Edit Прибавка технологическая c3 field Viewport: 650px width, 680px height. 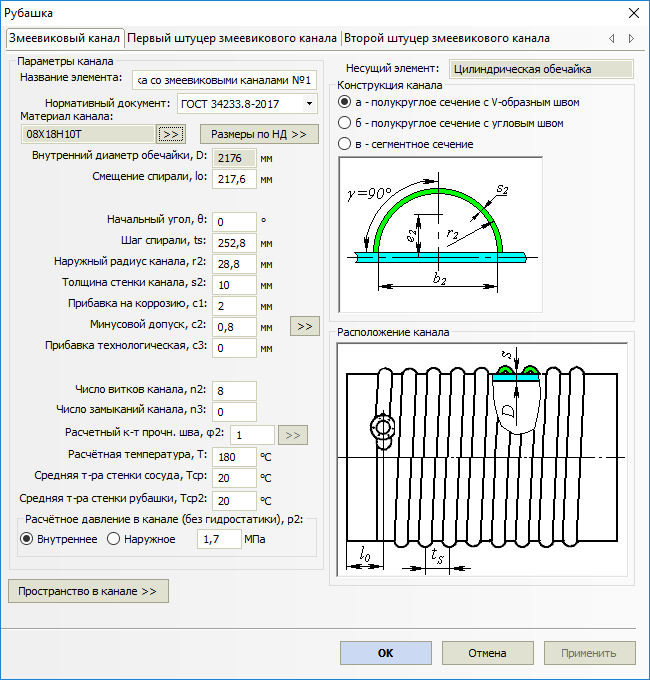pos(234,348)
